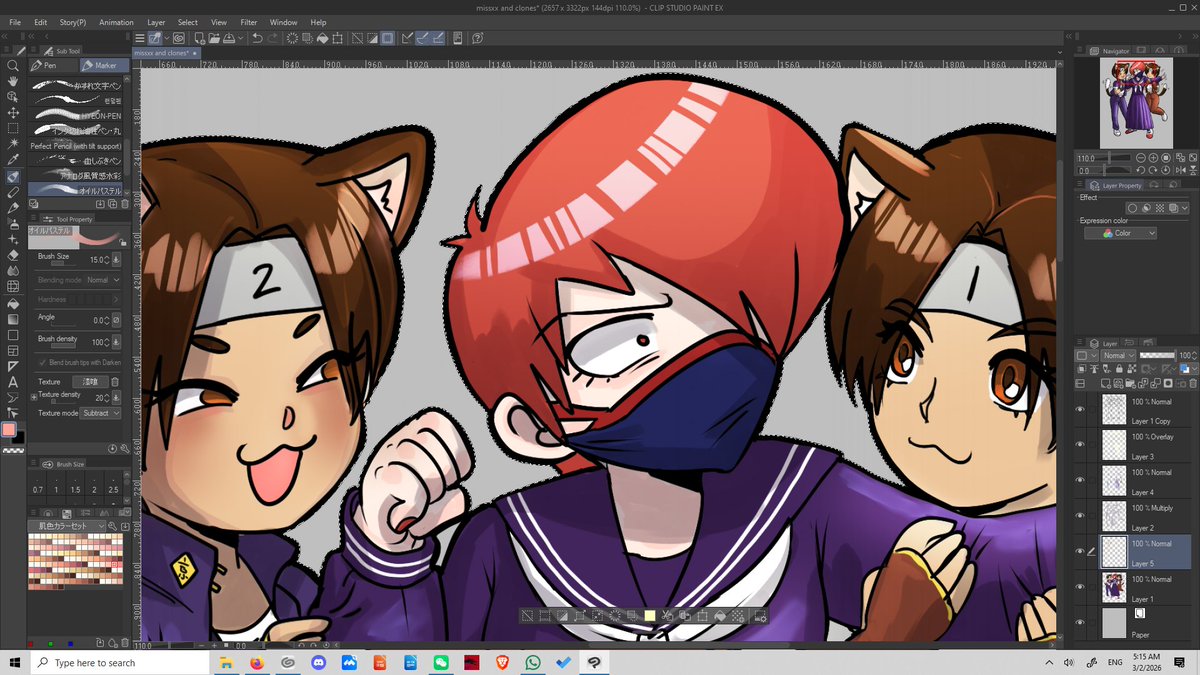Hide Layer 3 with its eye icon

click(x=1080, y=444)
